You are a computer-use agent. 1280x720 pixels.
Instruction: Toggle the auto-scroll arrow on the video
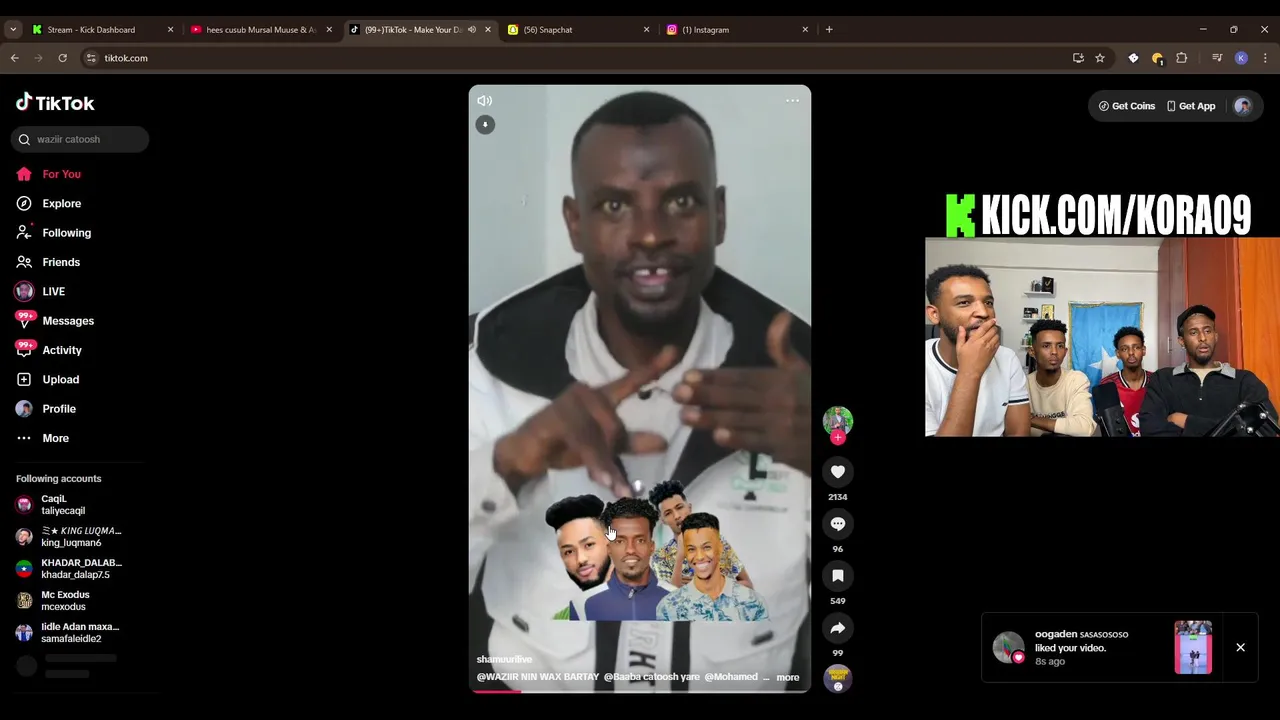click(x=485, y=125)
